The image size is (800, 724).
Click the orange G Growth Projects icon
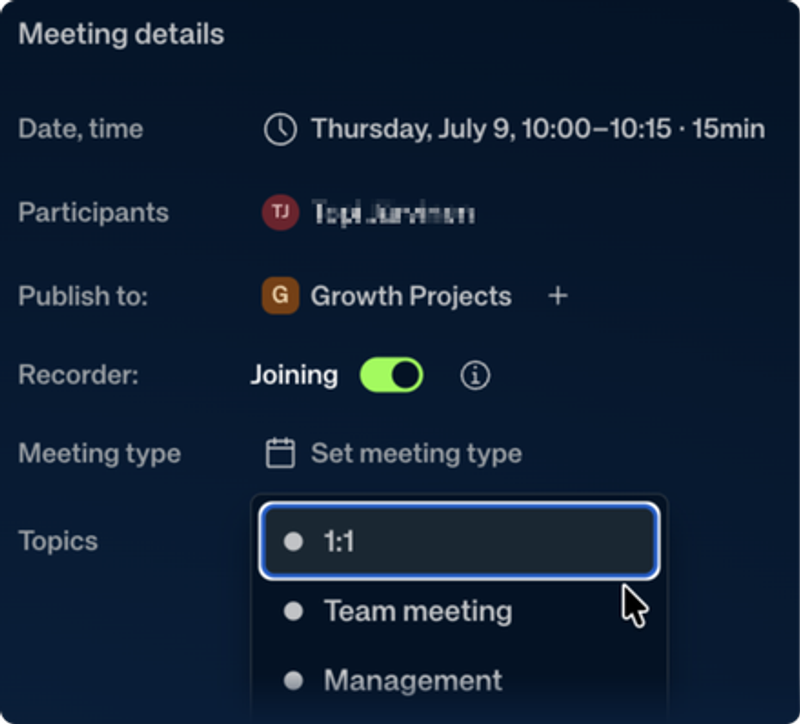280,295
